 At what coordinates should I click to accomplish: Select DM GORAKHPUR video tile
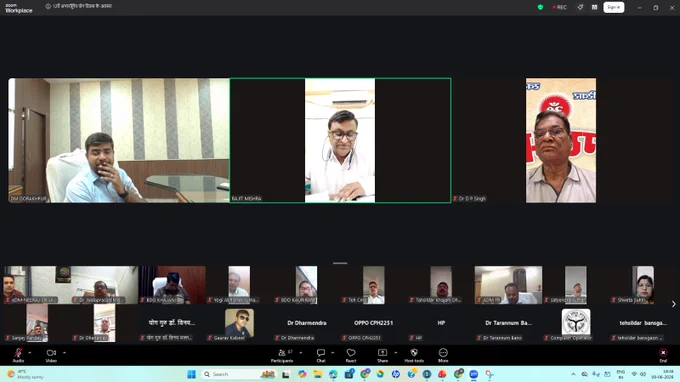[x=118, y=140]
